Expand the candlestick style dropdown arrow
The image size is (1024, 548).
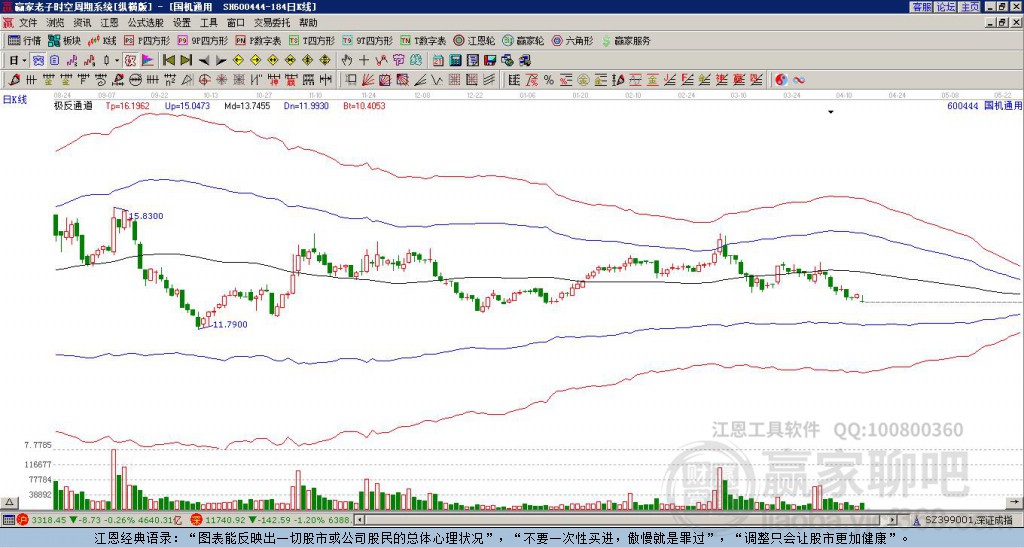[x=118, y=60]
